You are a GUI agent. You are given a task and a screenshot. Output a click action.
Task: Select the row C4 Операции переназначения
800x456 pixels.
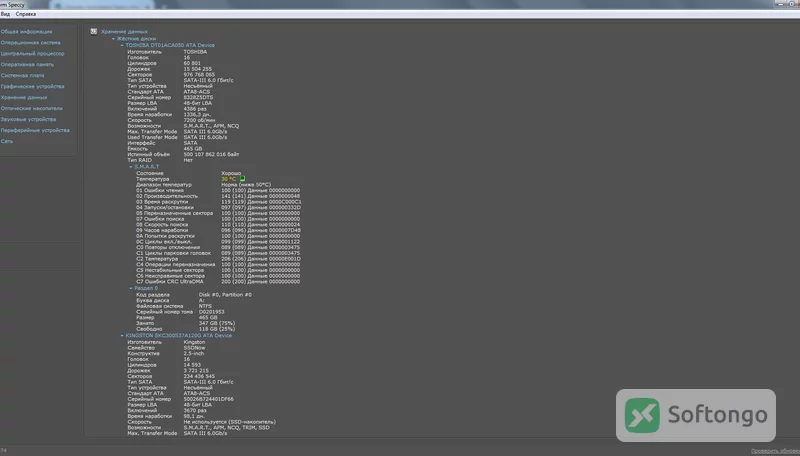pyautogui.click(x=218, y=265)
